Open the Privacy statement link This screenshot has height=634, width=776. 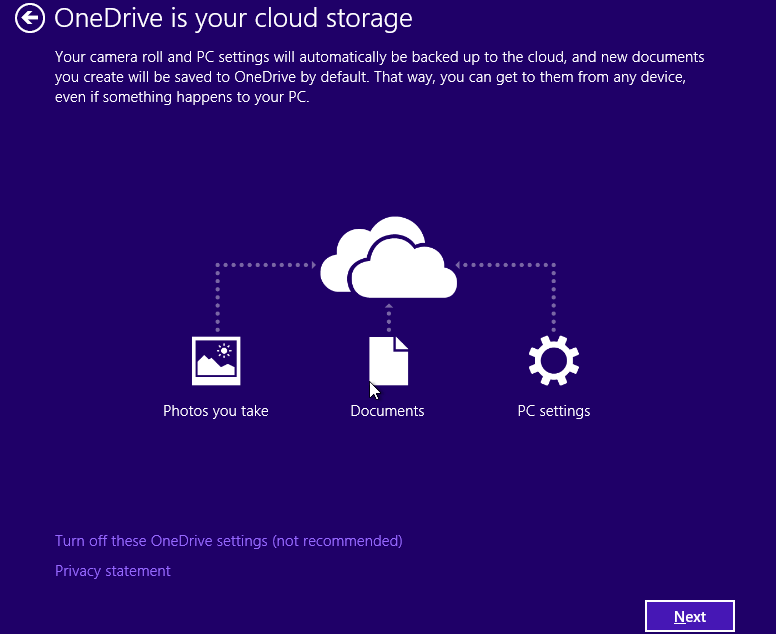tap(113, 571)
